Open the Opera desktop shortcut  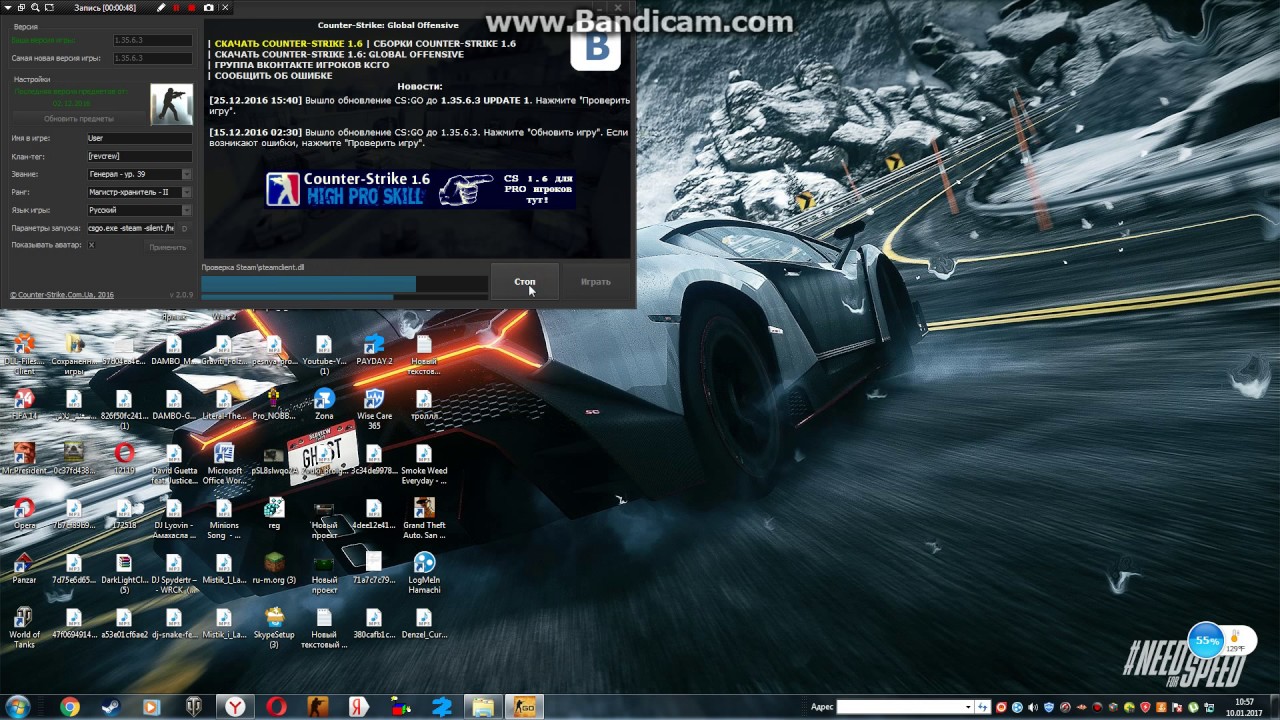[24, 515]
